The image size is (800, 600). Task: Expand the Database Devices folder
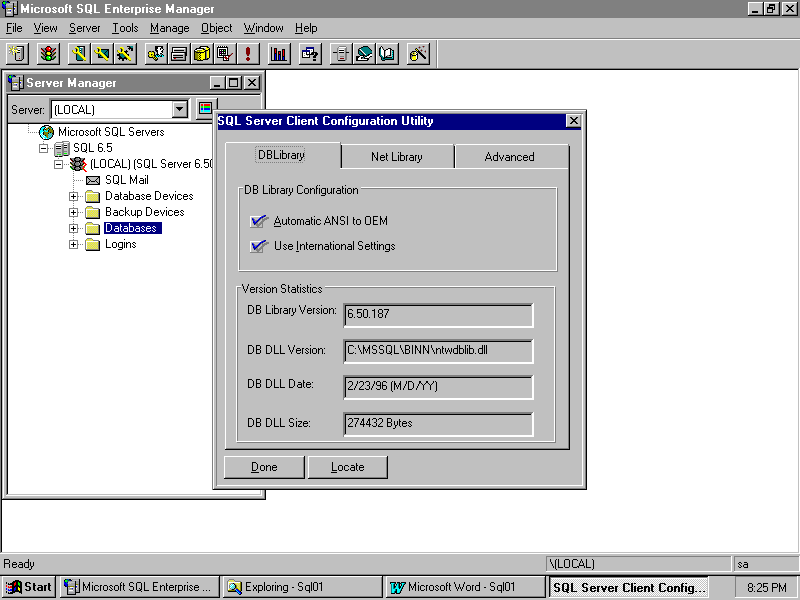point(74,196)
